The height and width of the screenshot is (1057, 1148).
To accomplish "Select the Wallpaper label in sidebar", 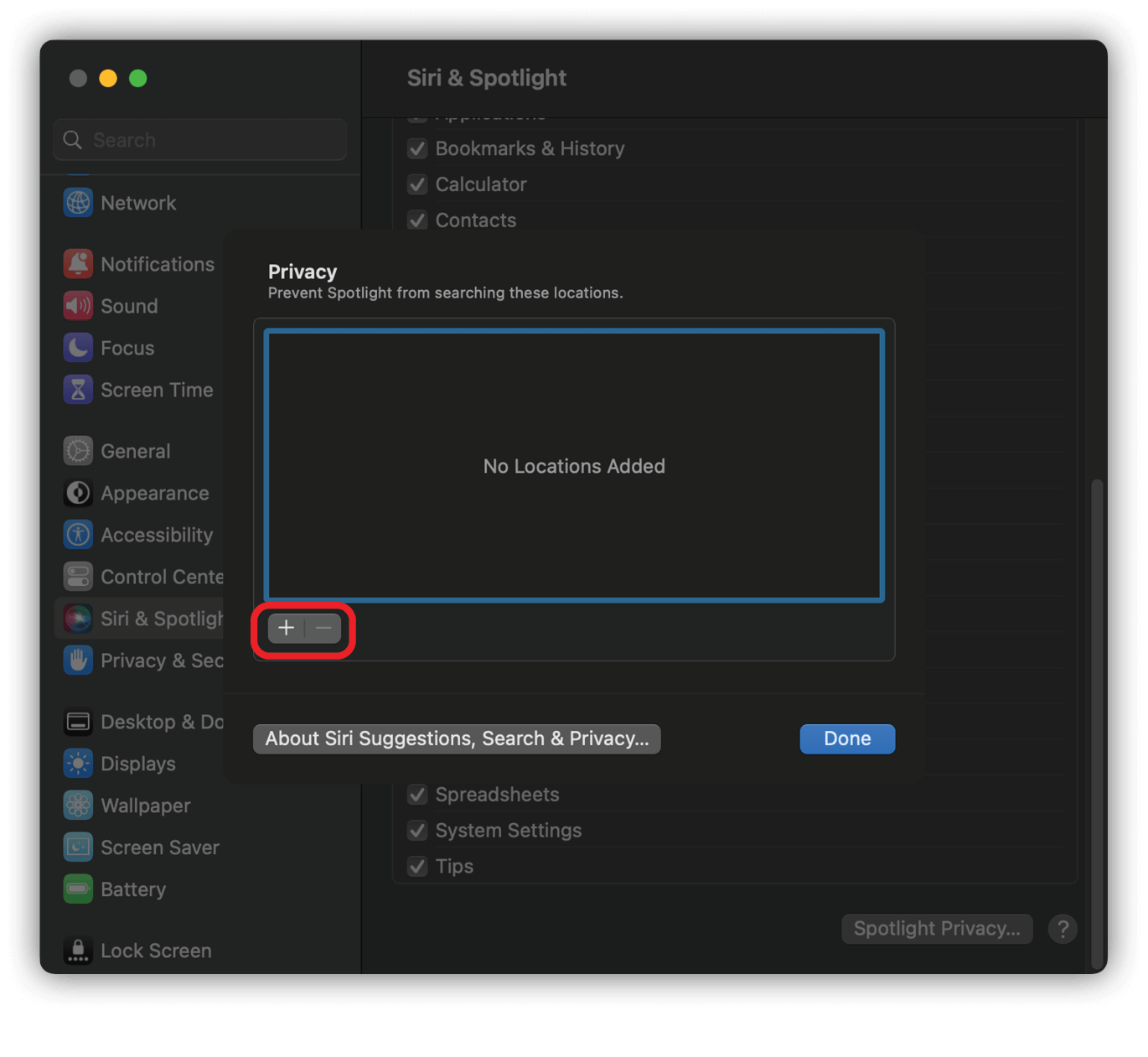I will pos(146,806).
